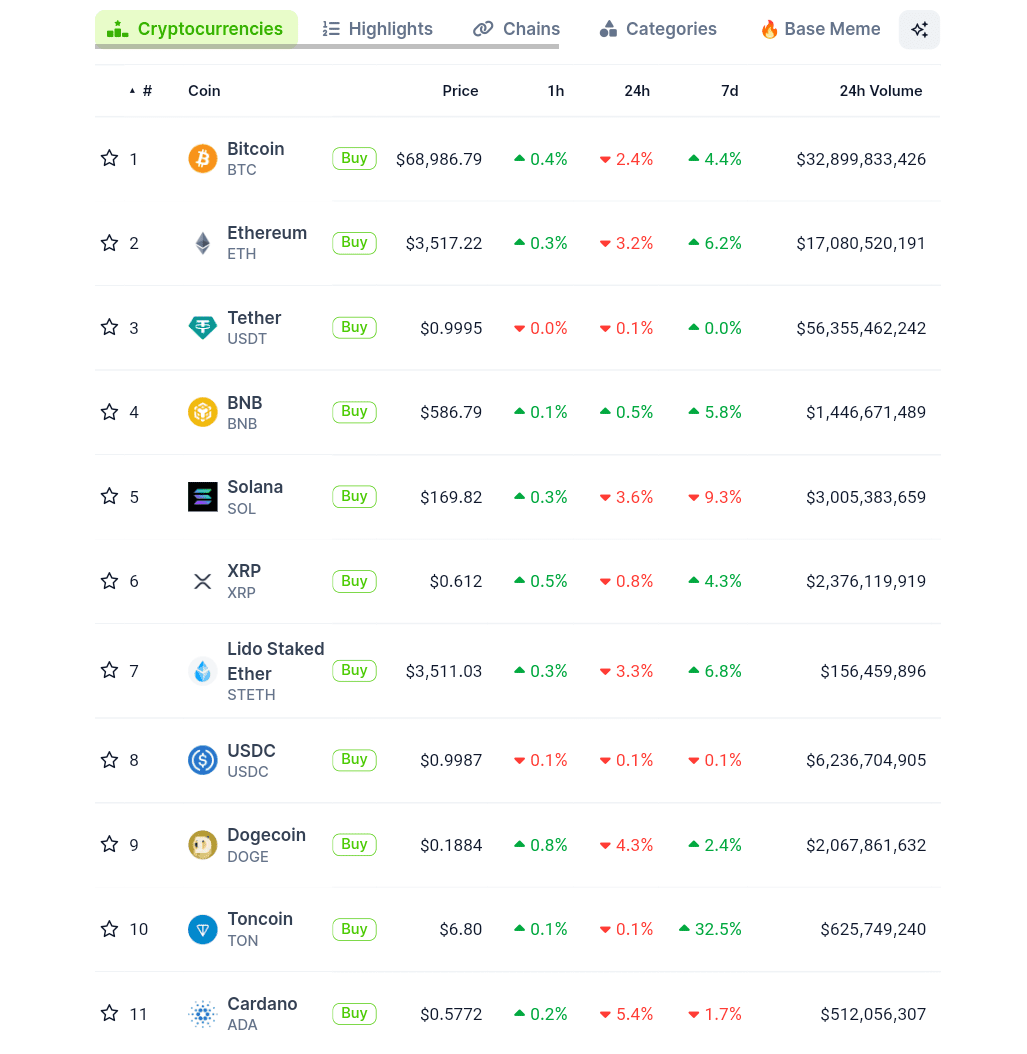Click the Bitcoin coin logo icon

click(x=202, y=159)
